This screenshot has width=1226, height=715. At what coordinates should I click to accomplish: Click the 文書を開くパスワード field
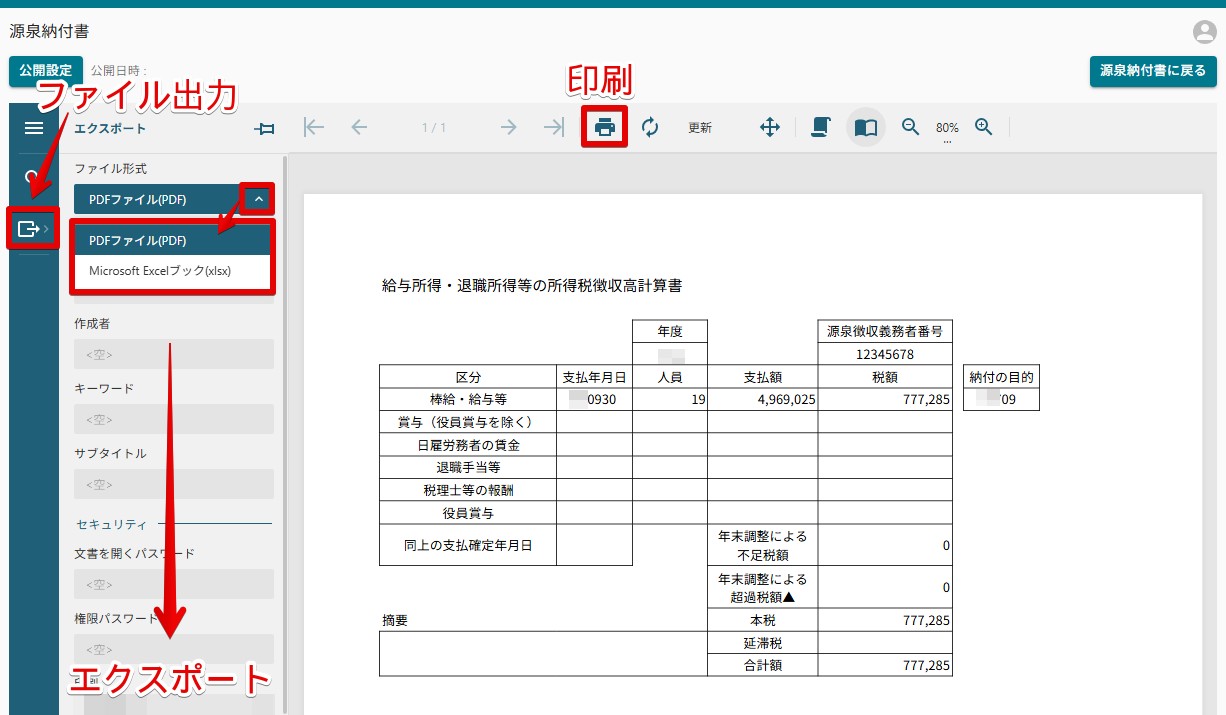(174, 584)
